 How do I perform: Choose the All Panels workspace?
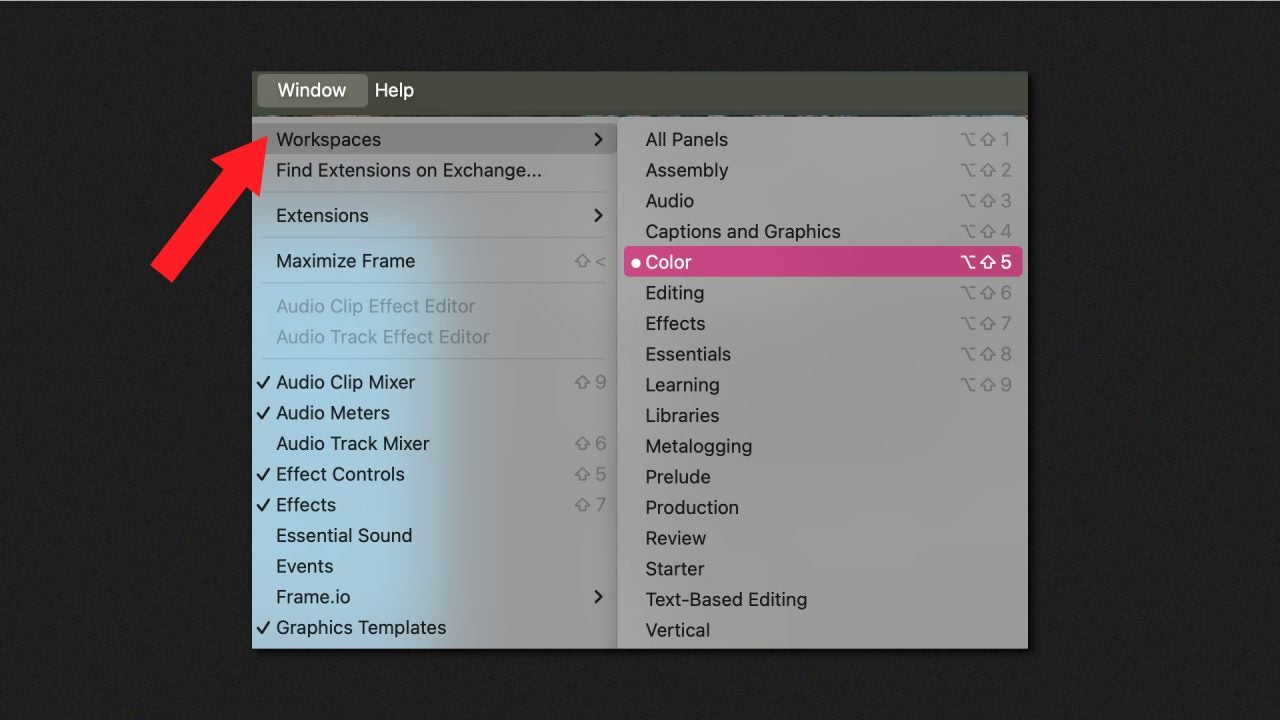point(686,140)
